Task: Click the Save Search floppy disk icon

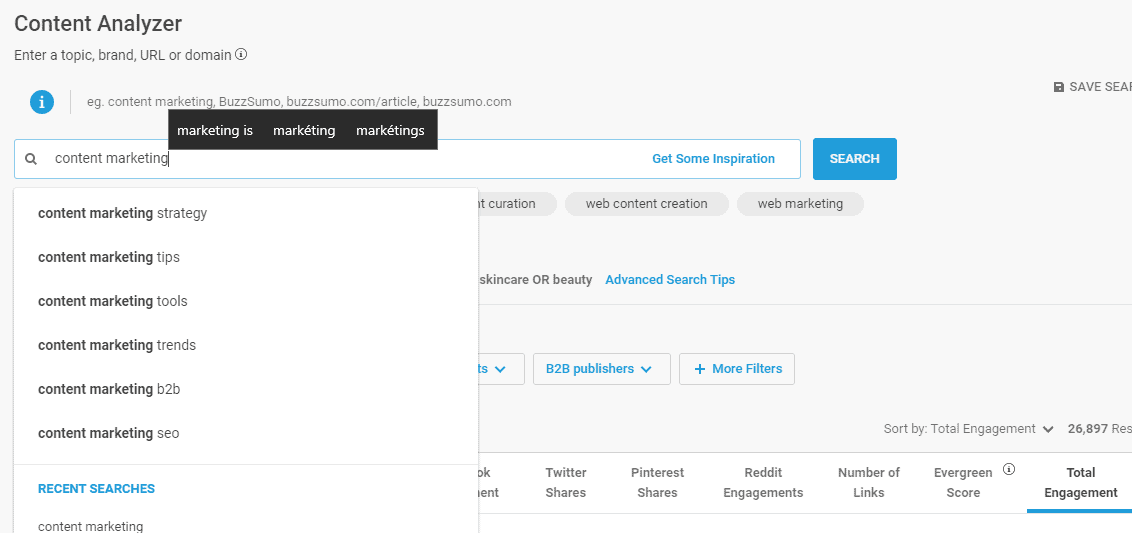Action: tap(1059, 87)
